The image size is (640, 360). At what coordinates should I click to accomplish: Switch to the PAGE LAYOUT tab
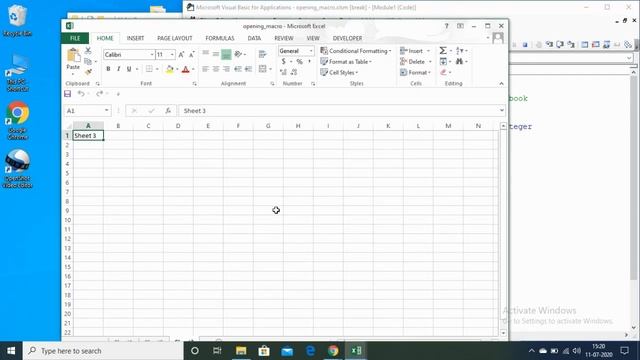[x=175, y=38]
